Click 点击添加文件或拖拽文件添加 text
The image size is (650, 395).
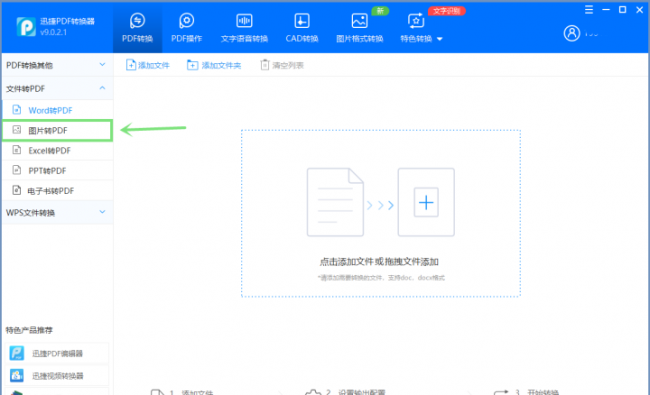point(379,262)
